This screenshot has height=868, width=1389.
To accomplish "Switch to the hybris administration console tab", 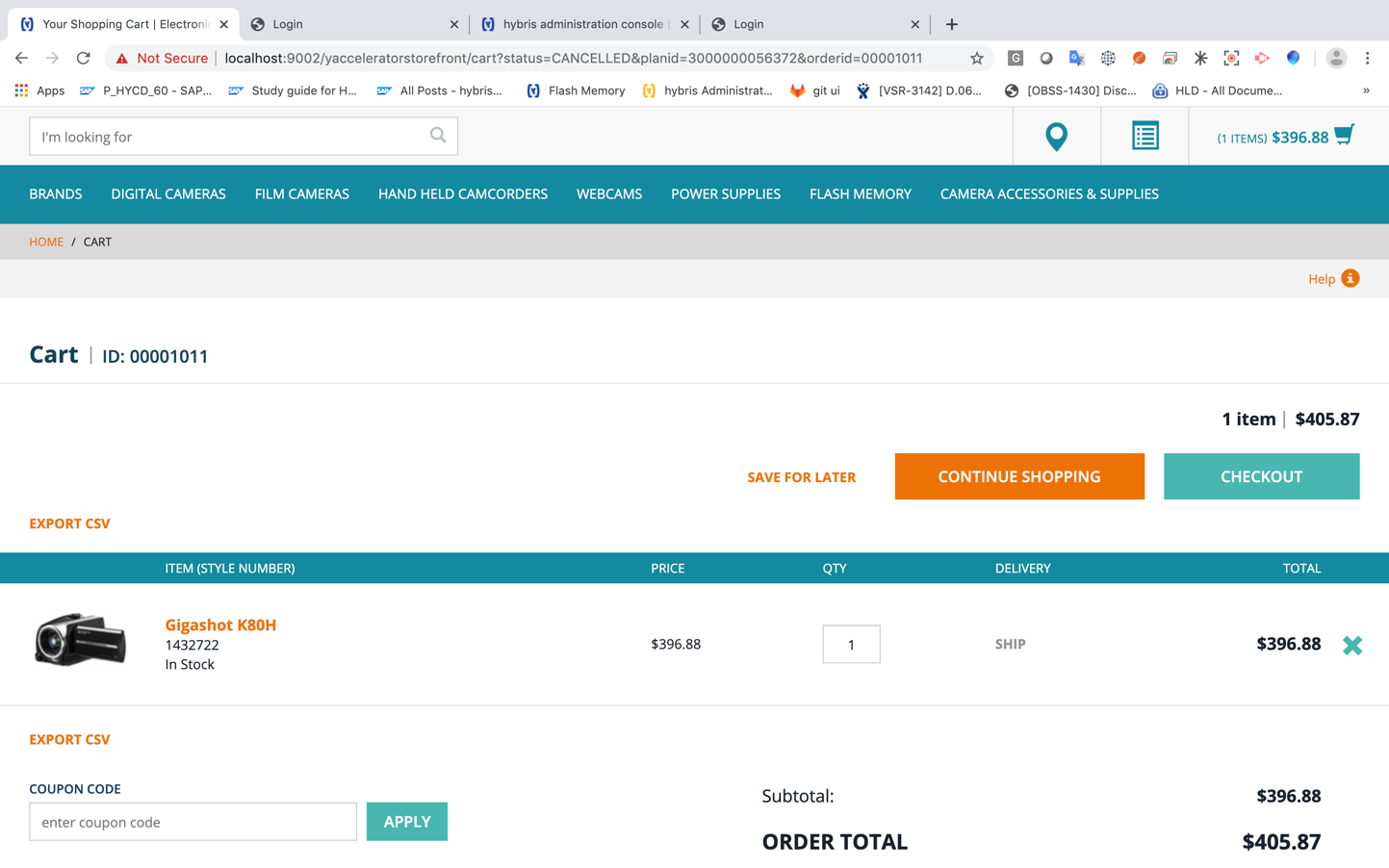I will pyautogui.click(x=582, y=24).
